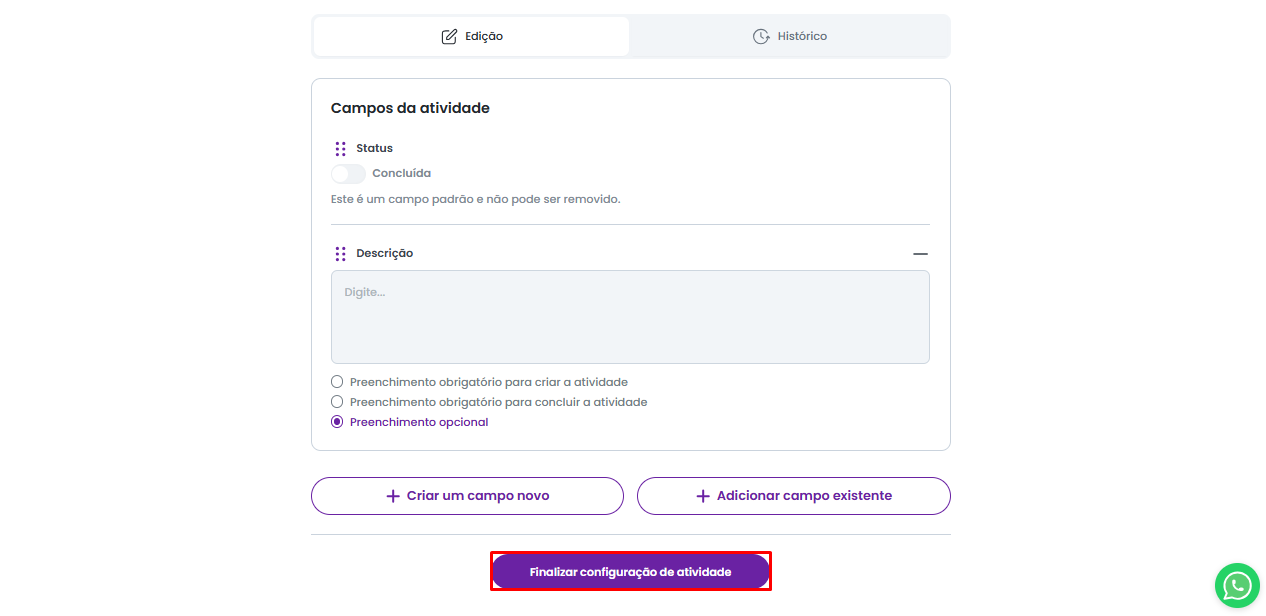
Task: Select obrigatório para concluir a atividade
Action: [x=337, y=402]
